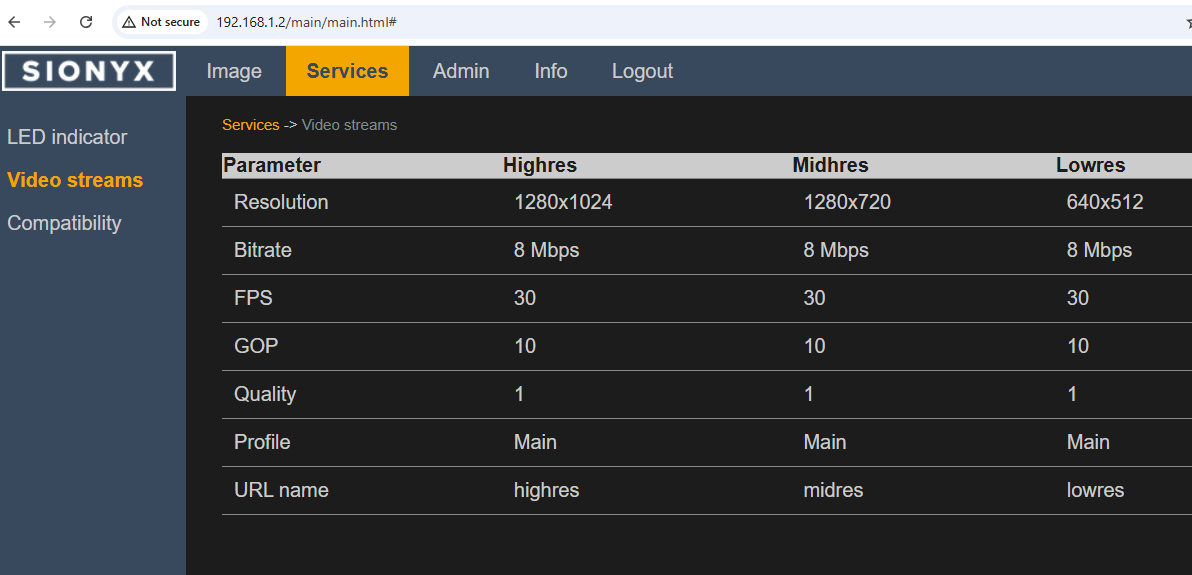Image resolution: width=1192 pixels, height=575 pixels.
Task: Open the Info tab
Action: coord(550,71)
